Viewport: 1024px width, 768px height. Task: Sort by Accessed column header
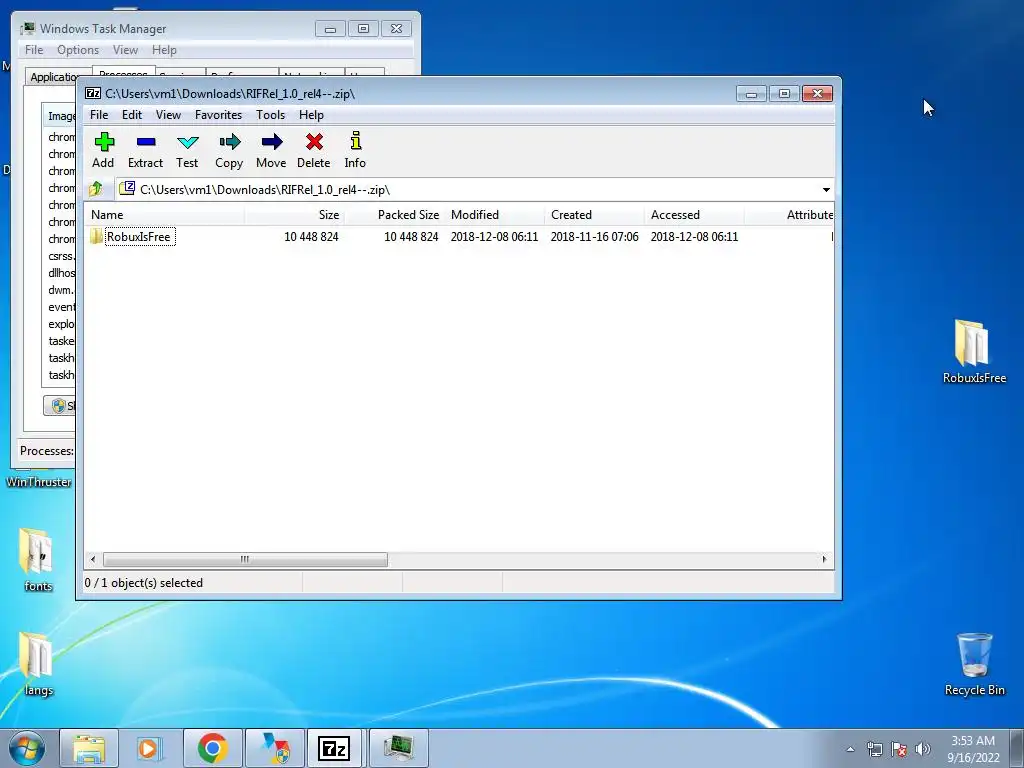[x=694, y=215]
